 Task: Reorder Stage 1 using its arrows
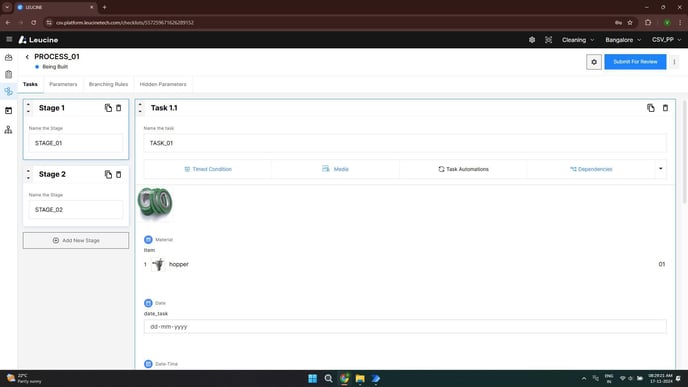click(28, 108)
